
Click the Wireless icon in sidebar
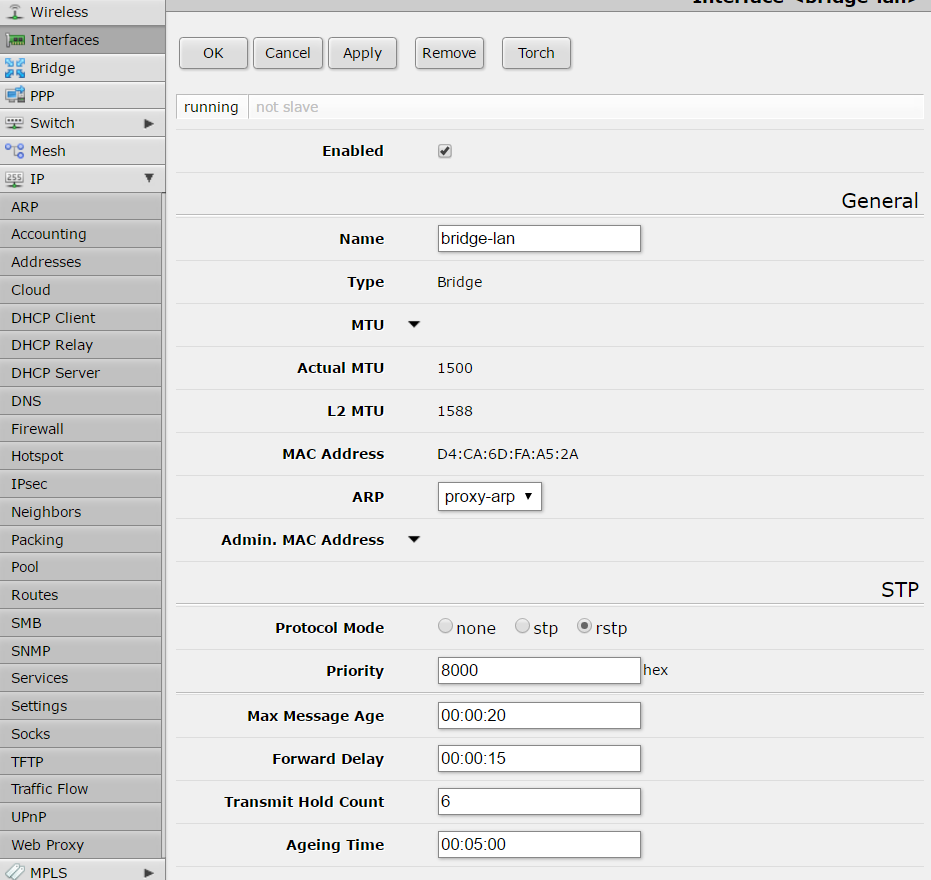coord(15,12)
